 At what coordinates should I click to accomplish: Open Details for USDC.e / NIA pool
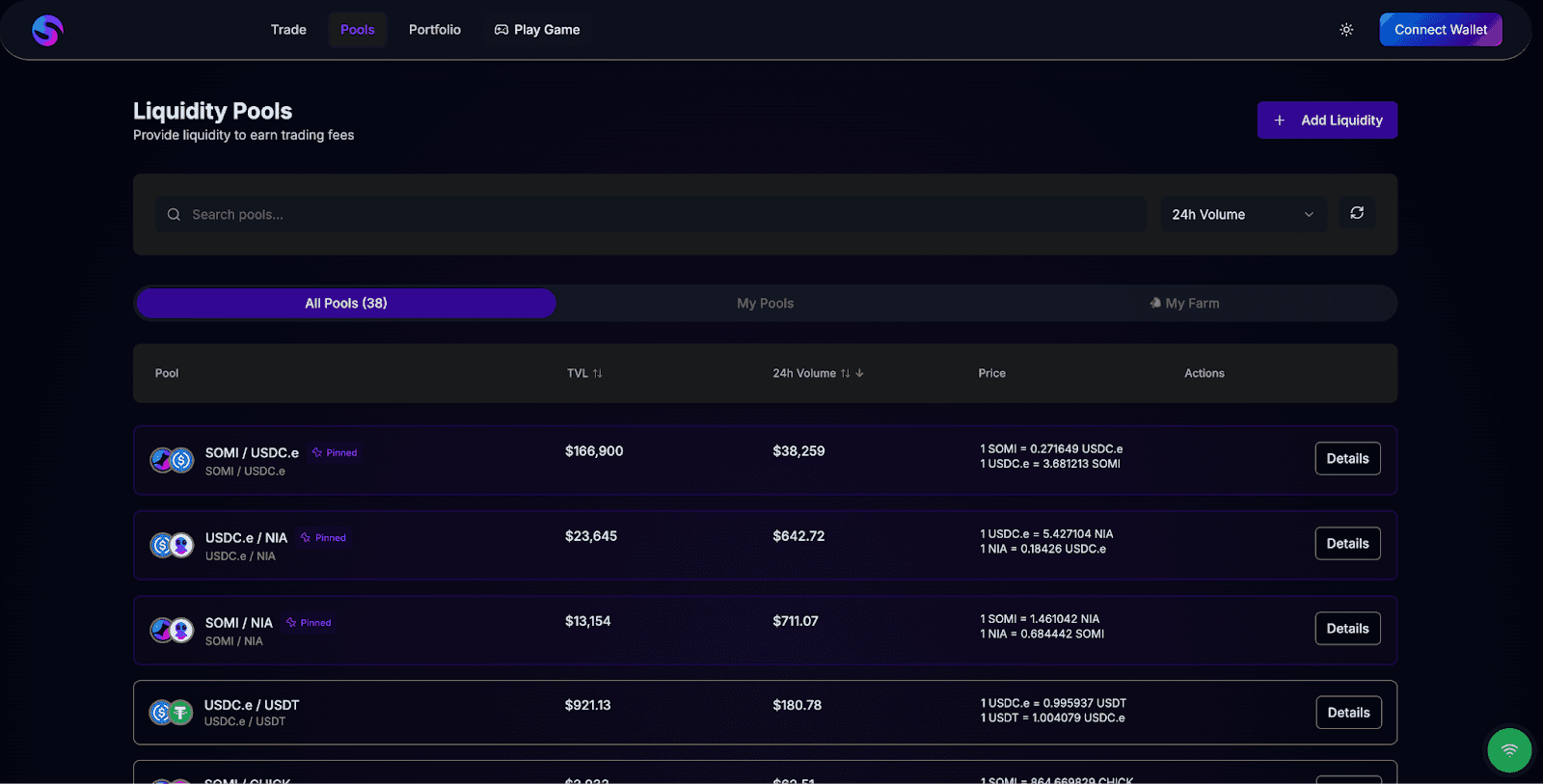tap(1347, 544)
